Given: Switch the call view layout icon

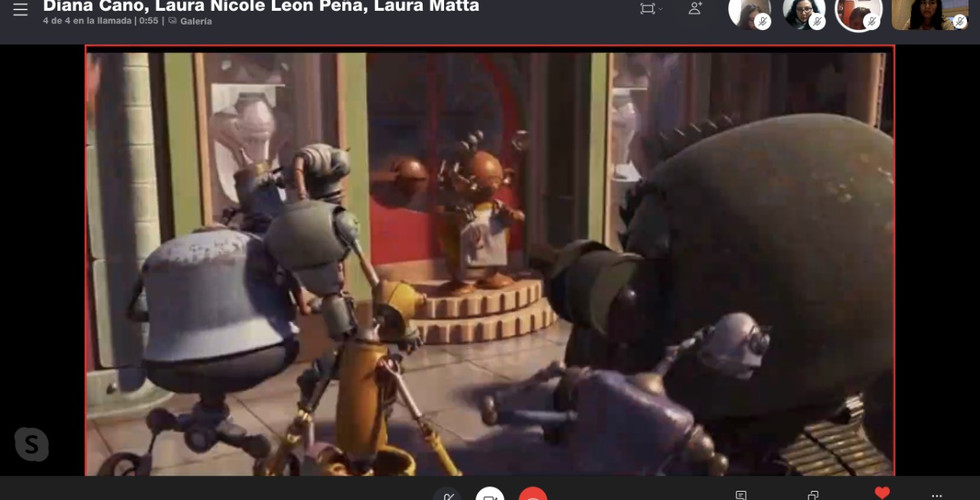Looking at the screenshot, I should tap(648, 9).
